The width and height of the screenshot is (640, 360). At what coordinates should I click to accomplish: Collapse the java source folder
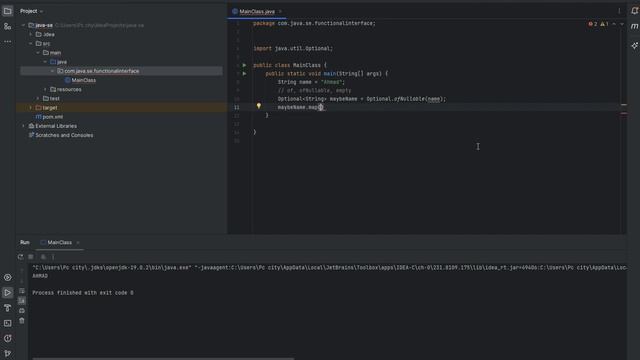click(x=45, y=62)
